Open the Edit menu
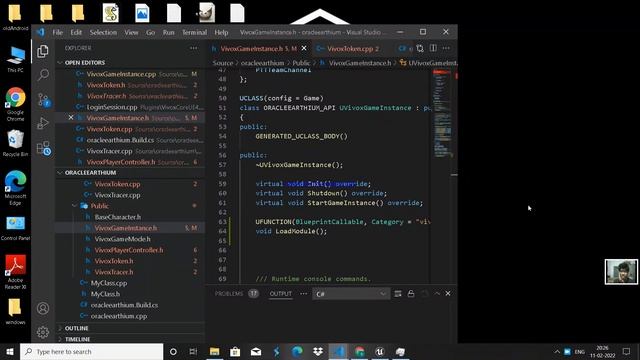640x360 pixels. pyautogui.click(x=76, y=32)
